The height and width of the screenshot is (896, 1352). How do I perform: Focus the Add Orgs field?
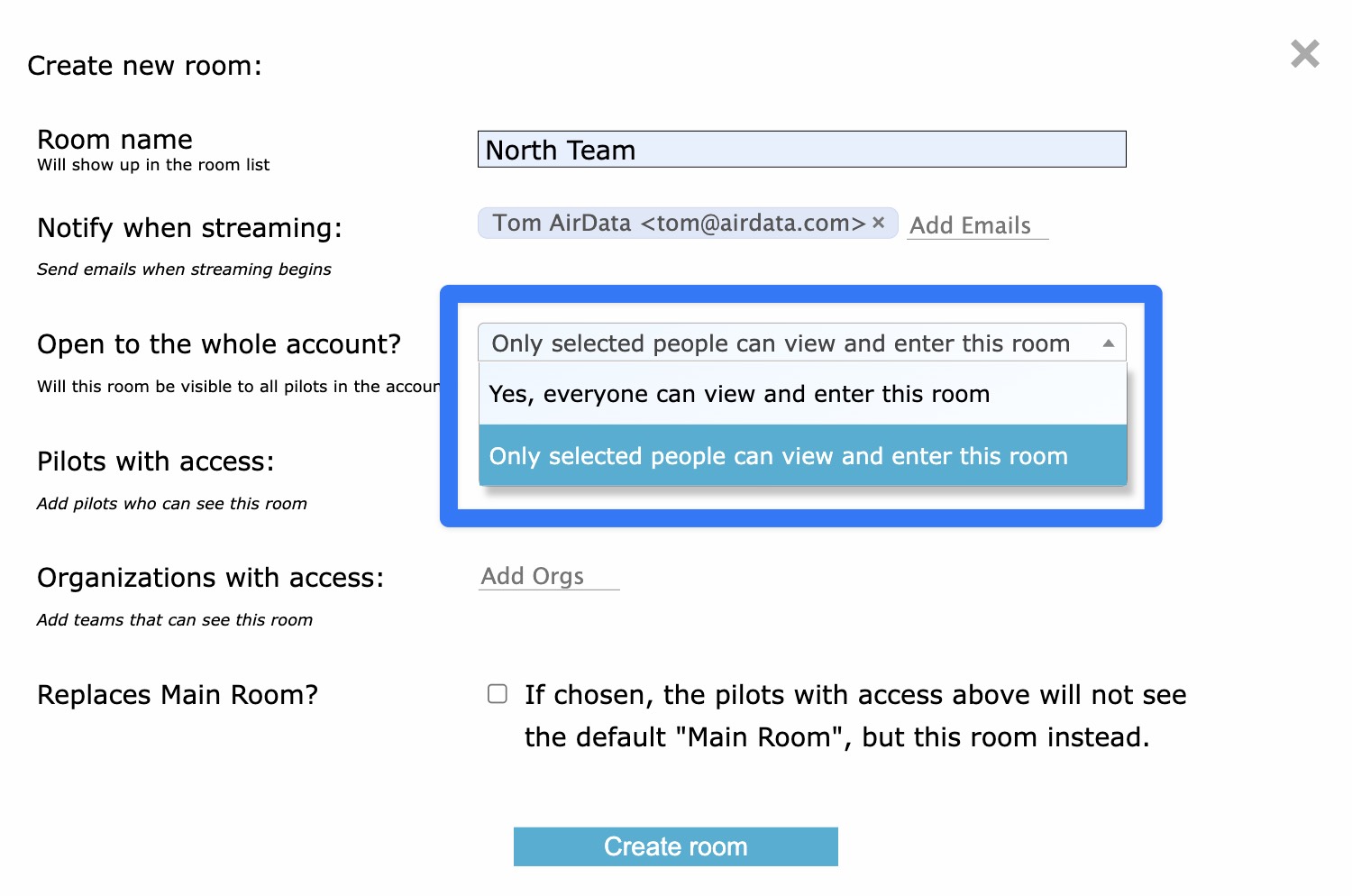pos(549,576)
